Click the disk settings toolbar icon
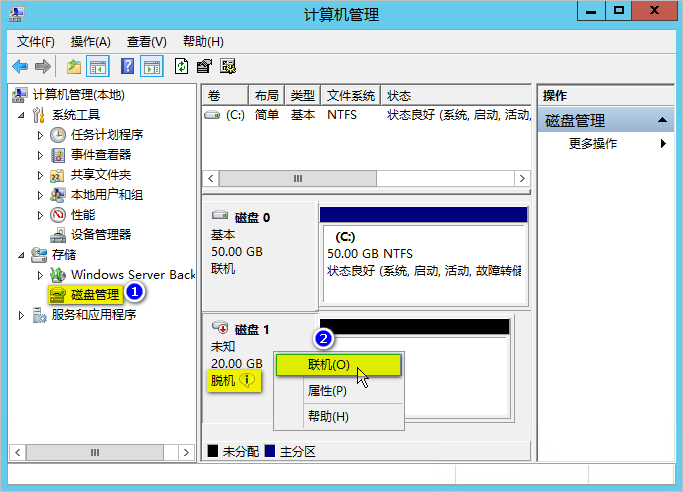The width and height of the screenshot is (683, 492). pyautogui.click(x=228, y=67)
